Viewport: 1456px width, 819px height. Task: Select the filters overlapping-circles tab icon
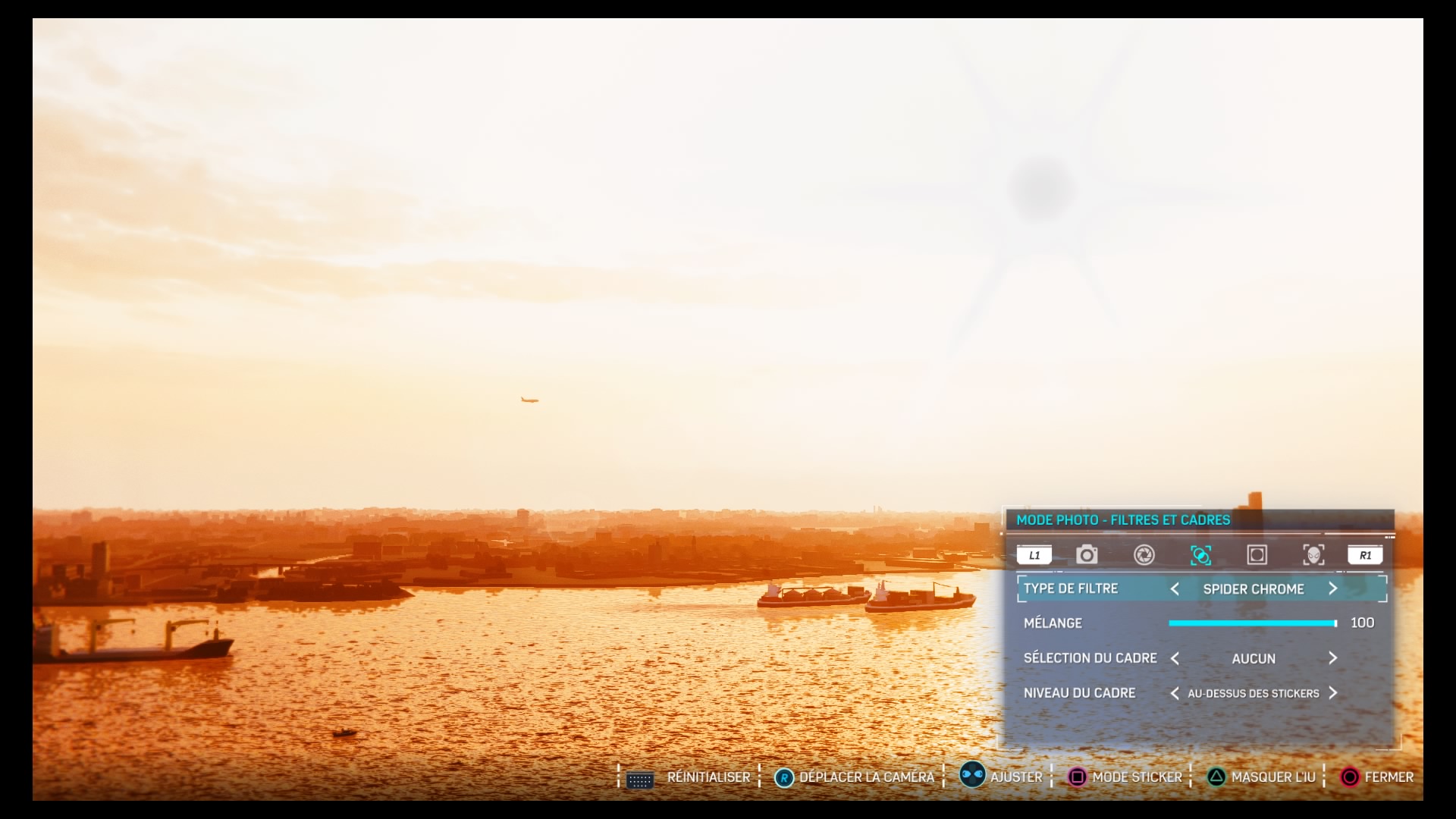pyautogui.click(x=1200, y=555)
